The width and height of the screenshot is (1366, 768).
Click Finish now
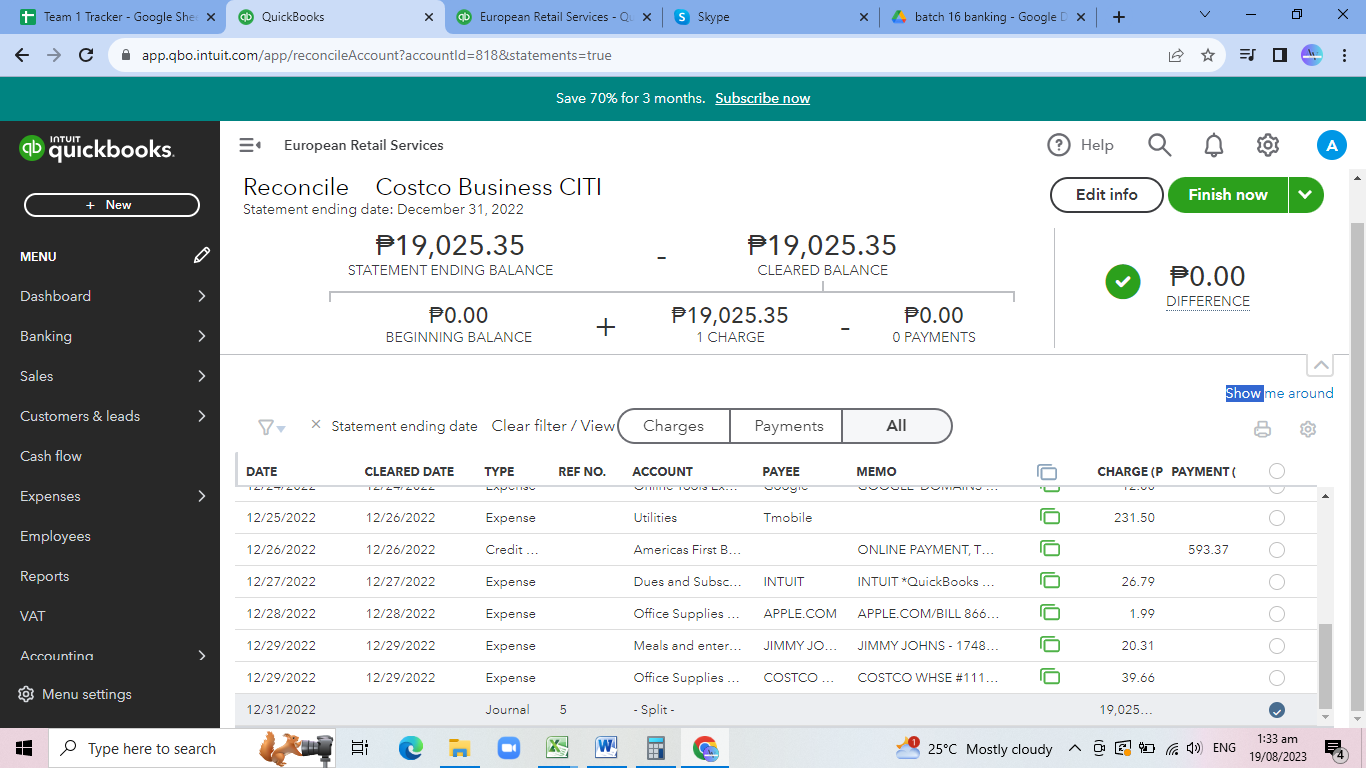pos(1228,195)
